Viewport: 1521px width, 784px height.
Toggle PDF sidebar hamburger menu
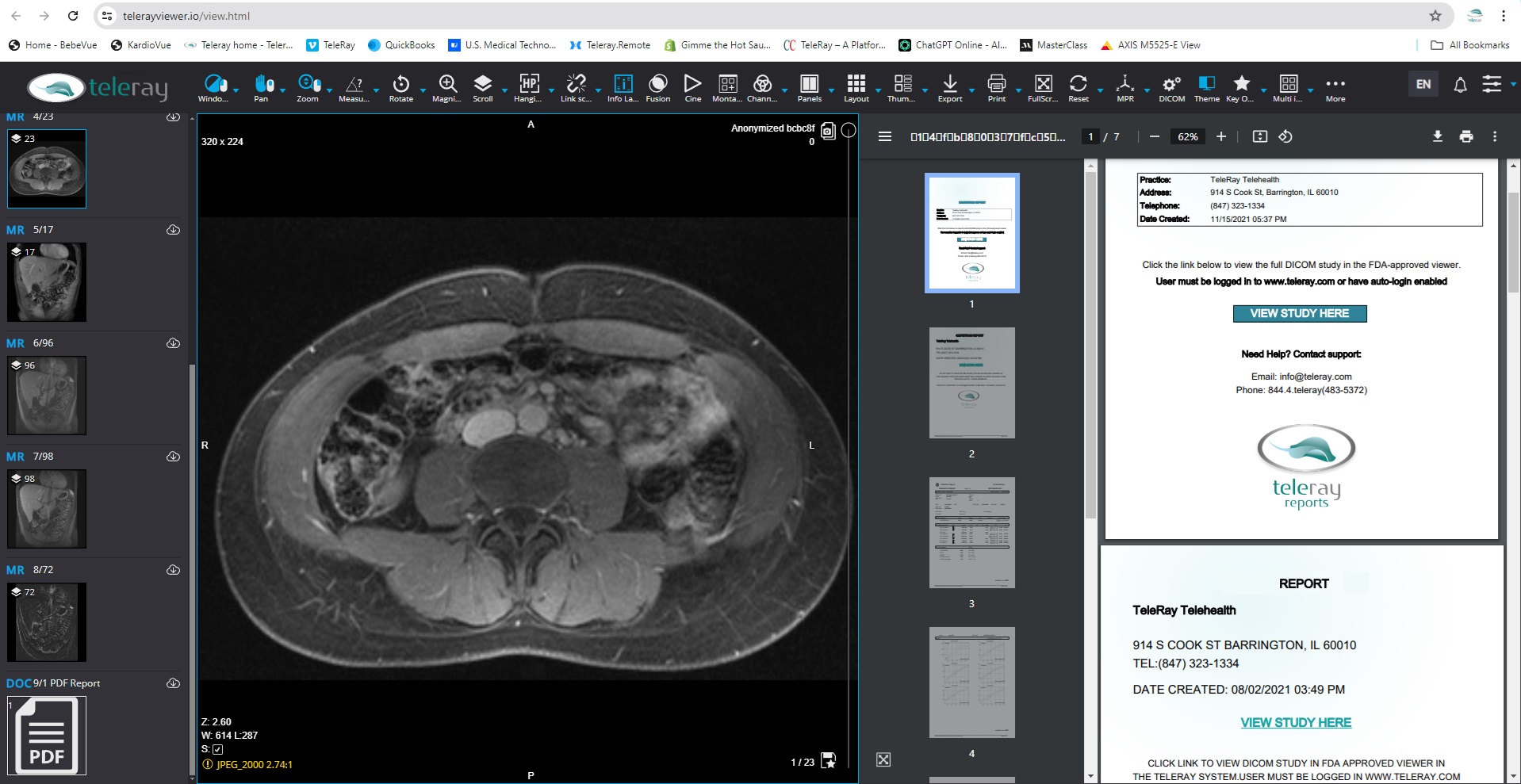(885, 136)
